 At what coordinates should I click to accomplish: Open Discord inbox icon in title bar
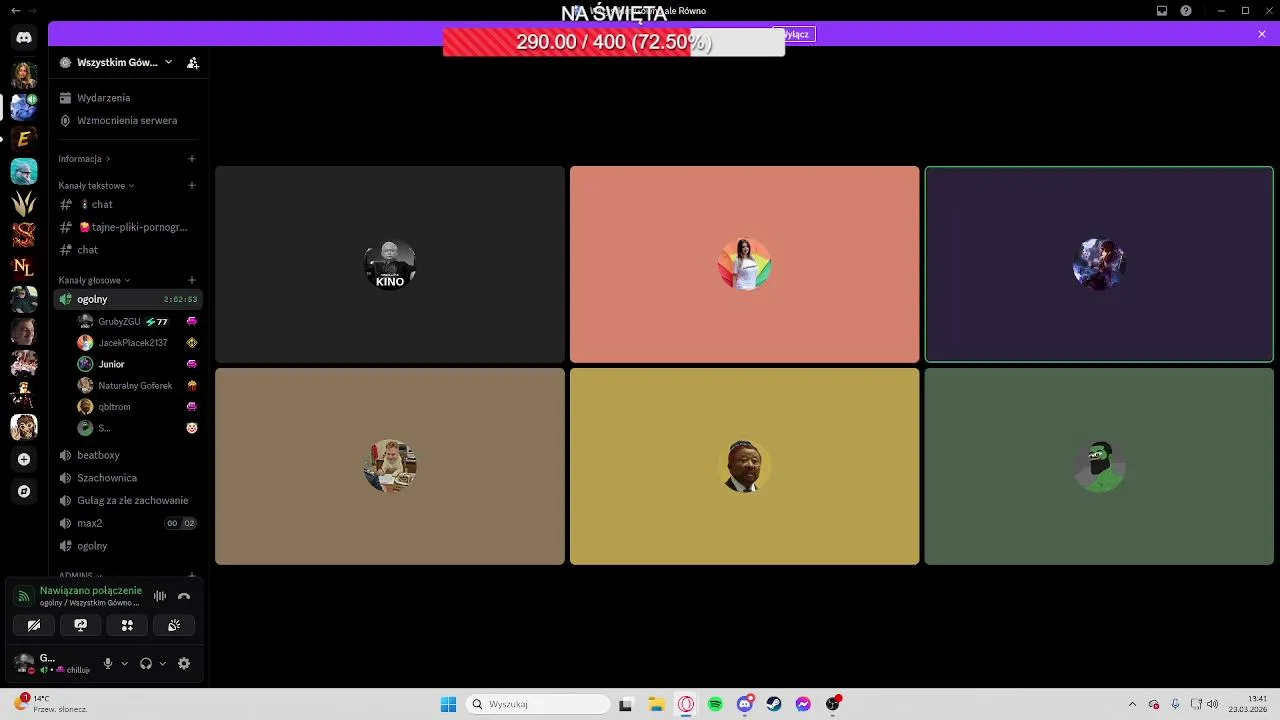coord(1162,10)
